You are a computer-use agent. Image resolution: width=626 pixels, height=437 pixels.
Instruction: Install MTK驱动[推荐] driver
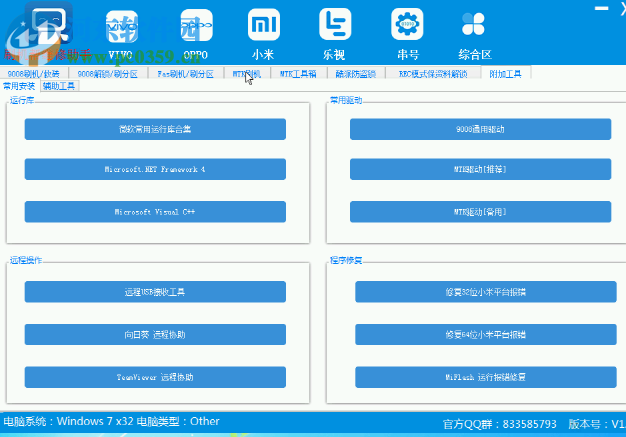pos(480,169)
